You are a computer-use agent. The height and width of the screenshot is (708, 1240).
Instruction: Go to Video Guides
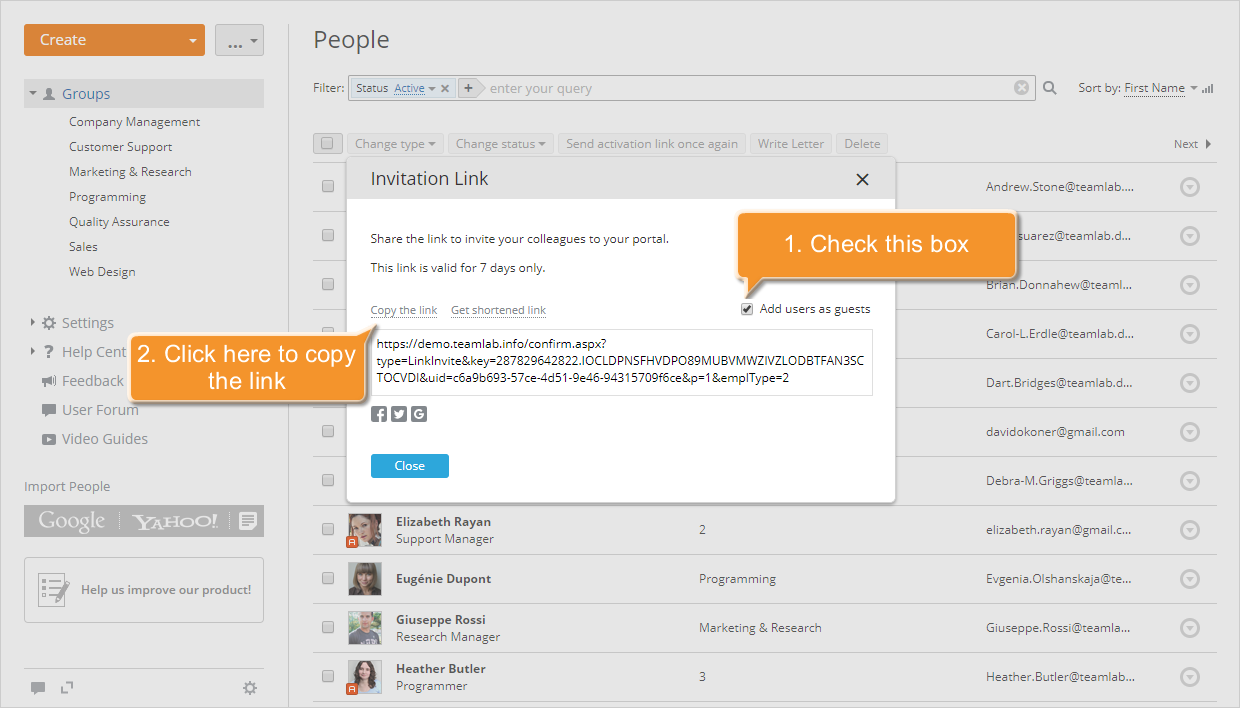coord(104,439)
